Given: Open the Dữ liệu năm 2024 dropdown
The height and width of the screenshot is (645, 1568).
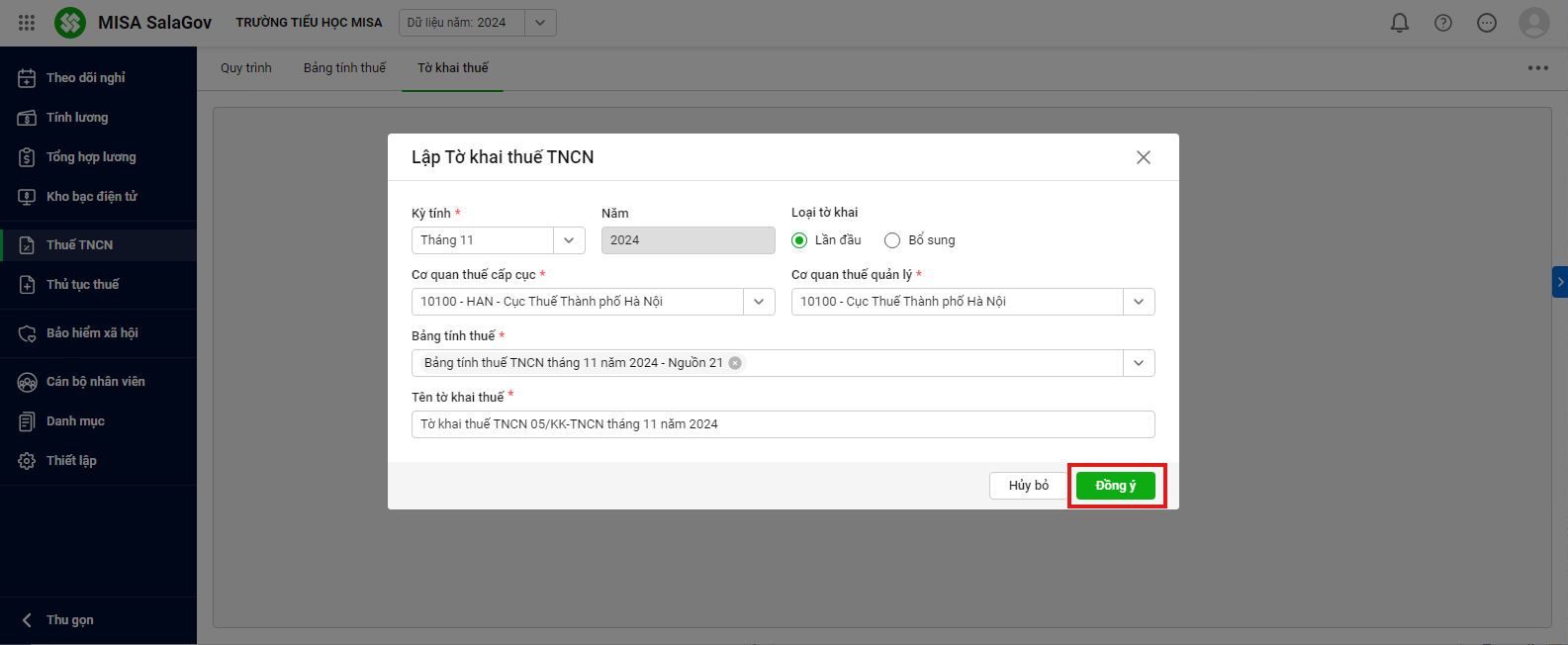Looking at the screenshot, I should coord(540,23).
